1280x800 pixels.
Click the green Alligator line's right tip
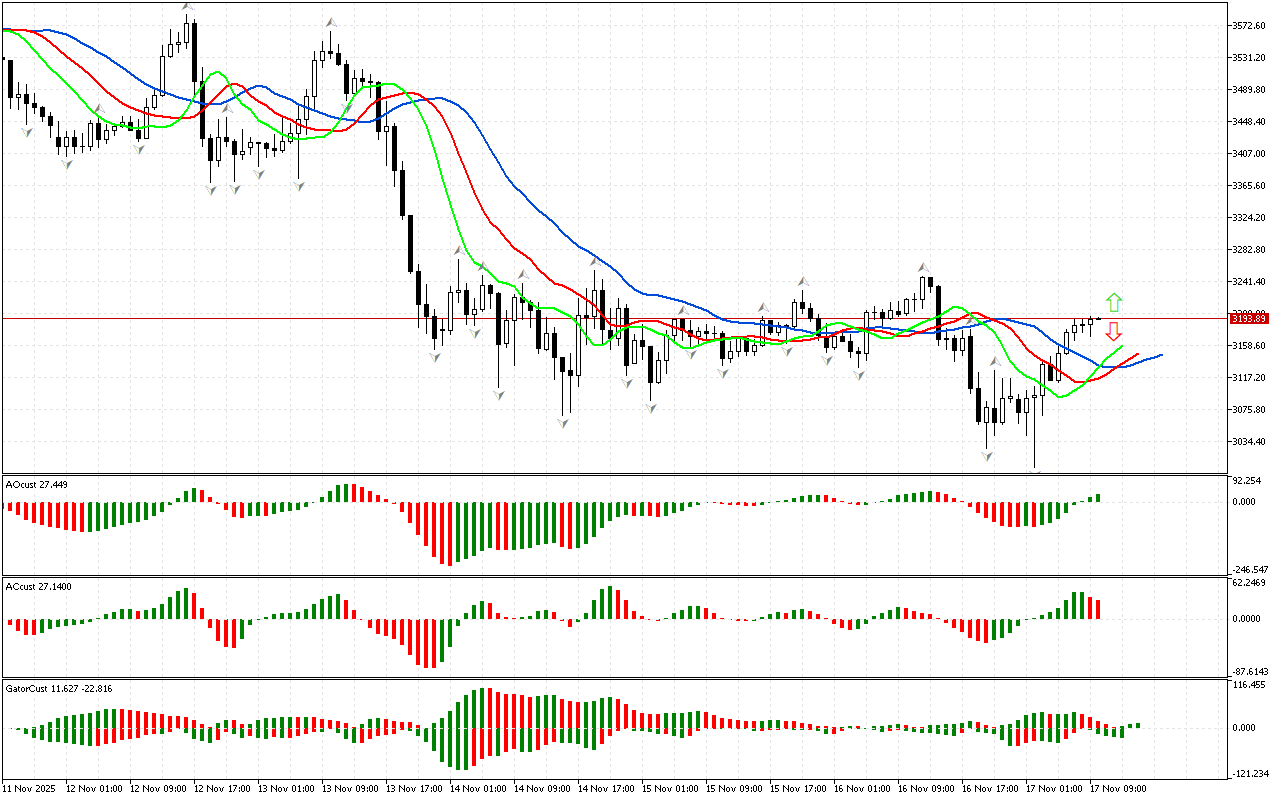1121,347
